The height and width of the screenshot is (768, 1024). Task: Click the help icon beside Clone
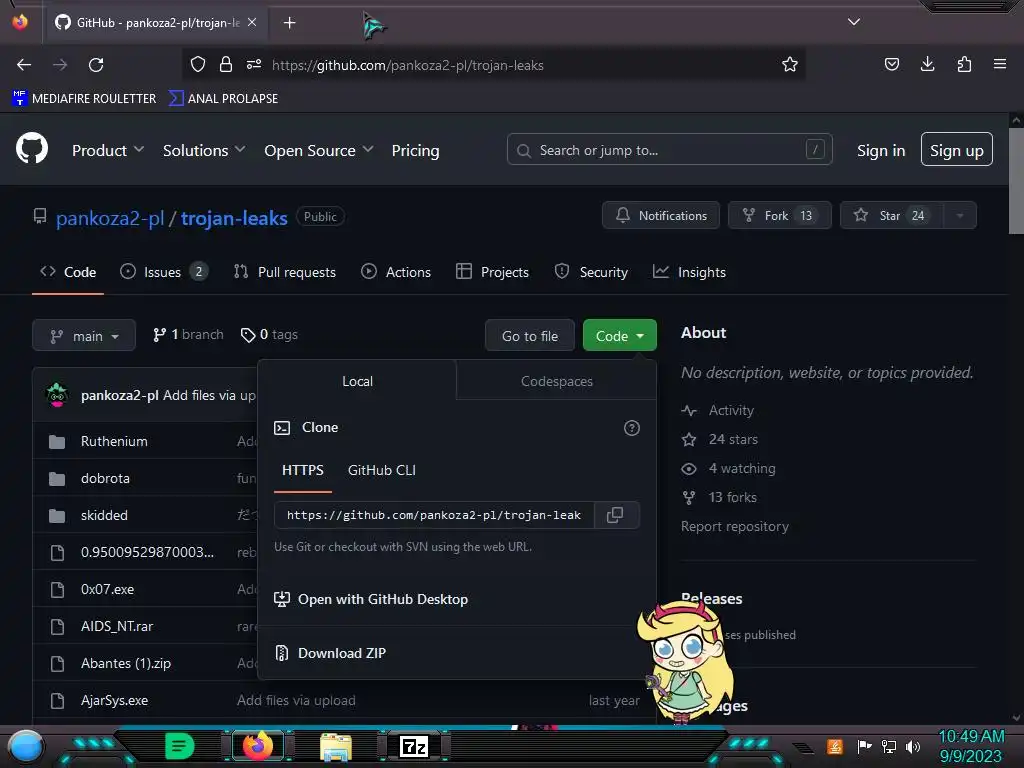click(x=632, y=428)
